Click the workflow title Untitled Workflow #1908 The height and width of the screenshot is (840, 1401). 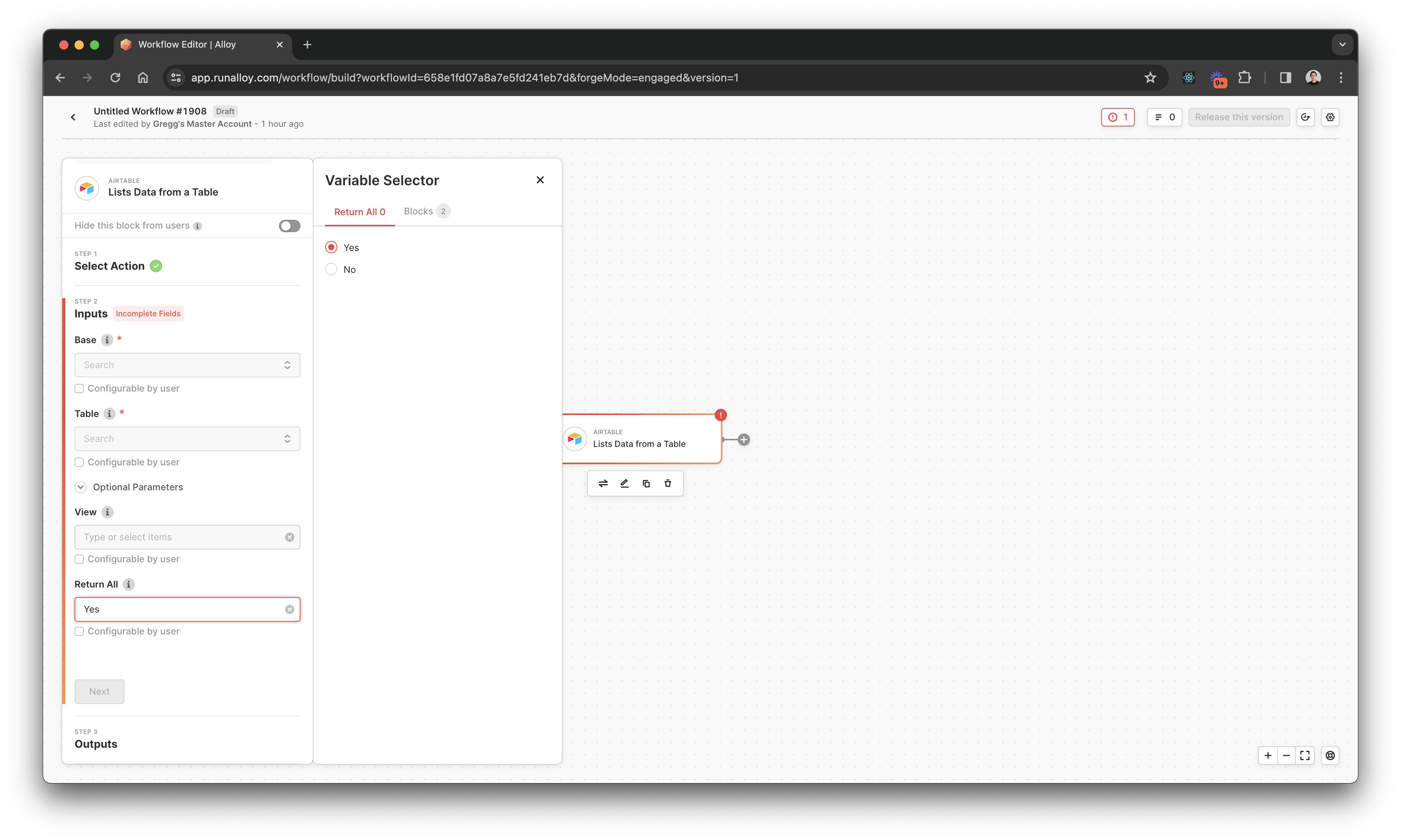pyautogui.click(x=150, y=111)
